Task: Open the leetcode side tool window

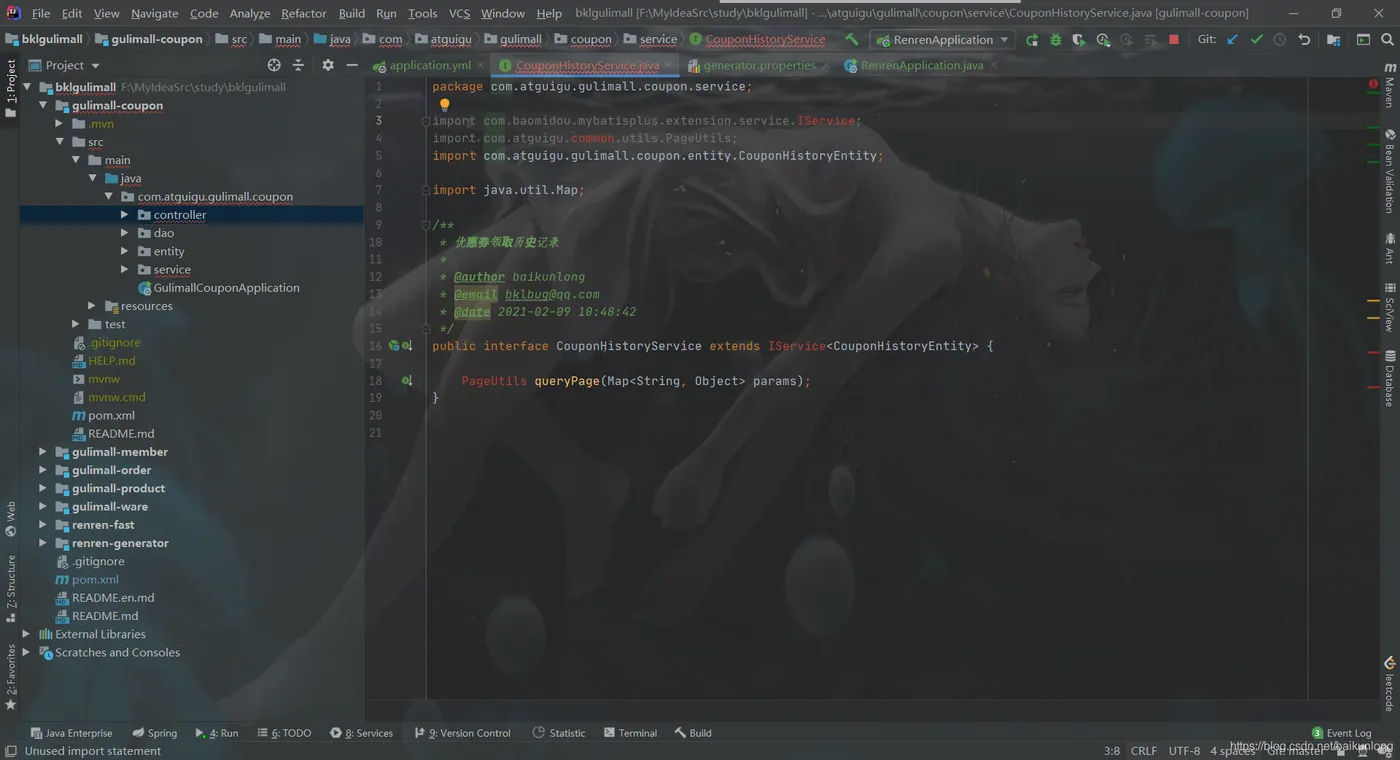Action: point(1389,683)
